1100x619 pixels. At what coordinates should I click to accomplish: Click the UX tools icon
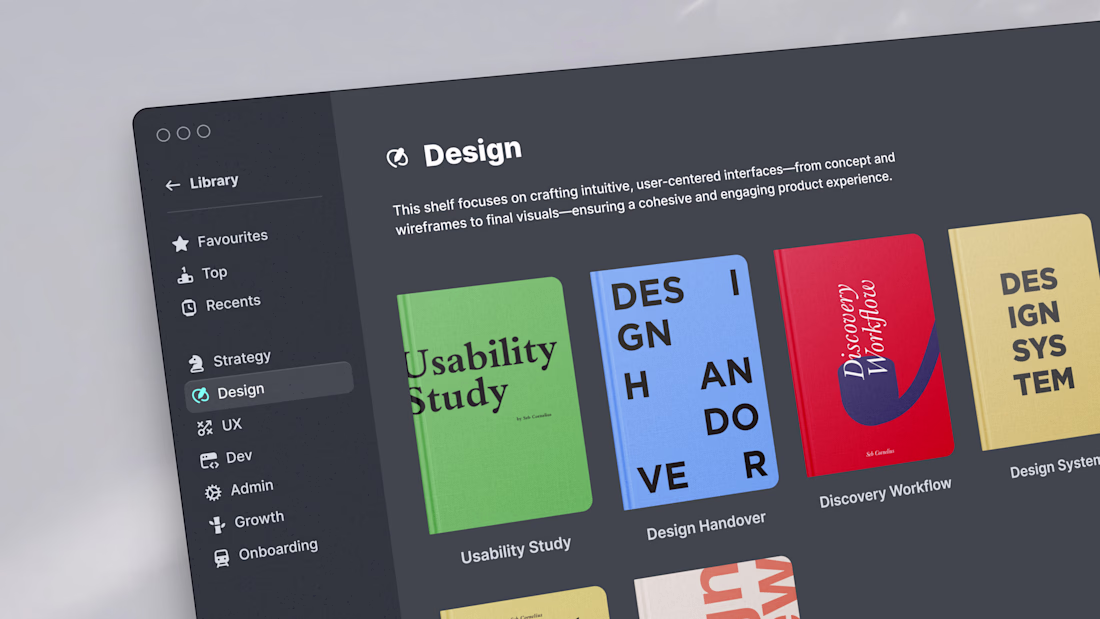coord(205,427)
